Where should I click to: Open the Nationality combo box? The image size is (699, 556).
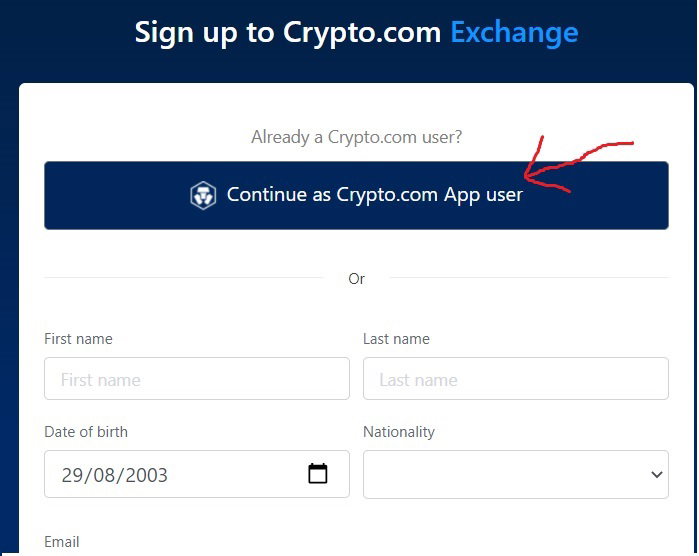516,474
